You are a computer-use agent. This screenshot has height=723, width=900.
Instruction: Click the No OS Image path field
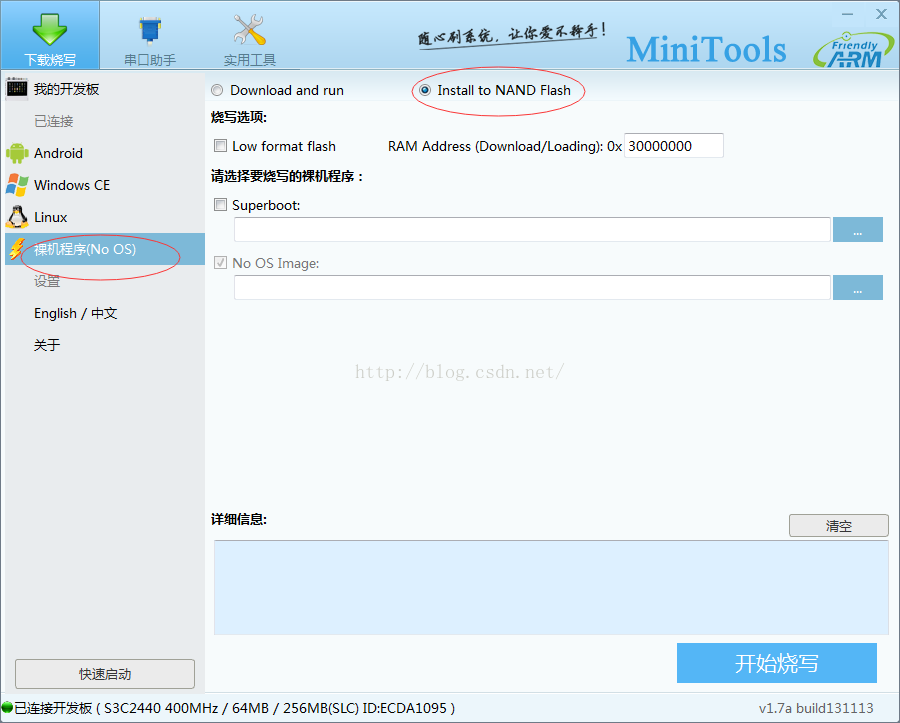pyautogui.click(x=532, y=287)
